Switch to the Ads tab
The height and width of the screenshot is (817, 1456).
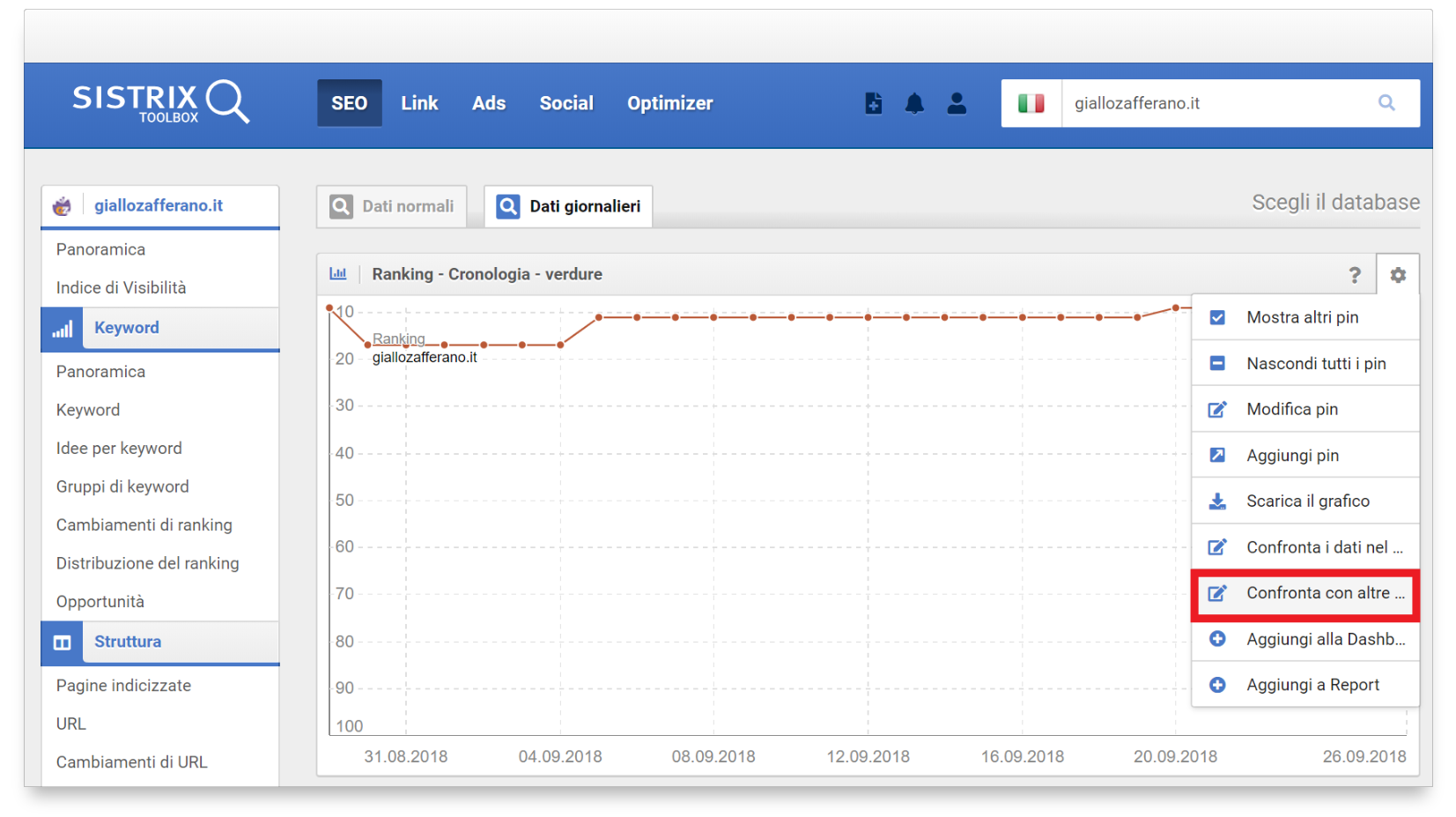[489, 103]
